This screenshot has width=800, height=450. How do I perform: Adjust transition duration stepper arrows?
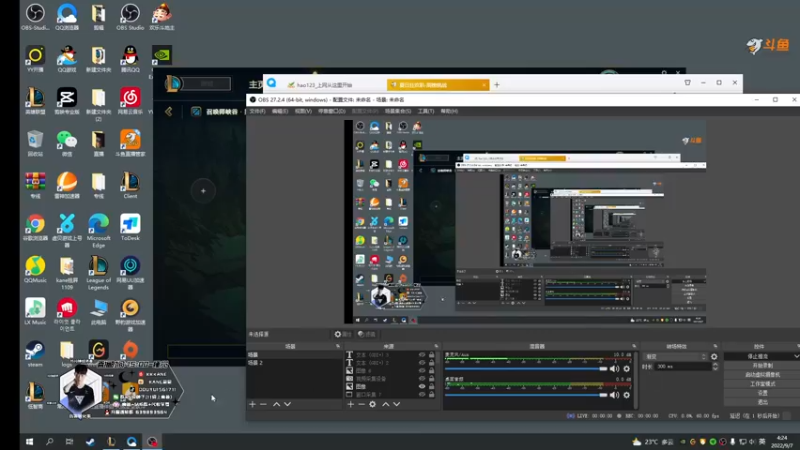tap(715, 366)
